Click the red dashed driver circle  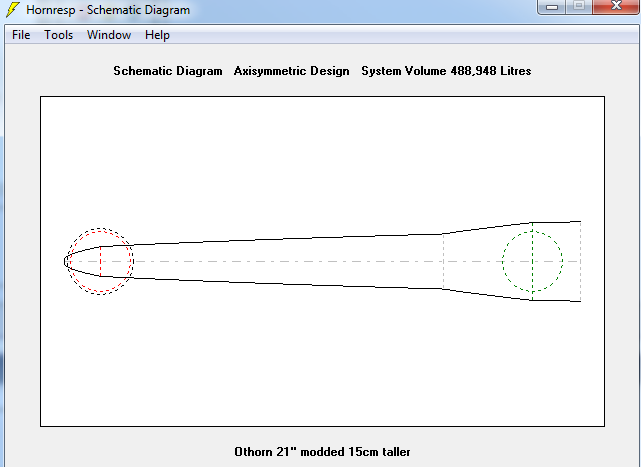100,262
